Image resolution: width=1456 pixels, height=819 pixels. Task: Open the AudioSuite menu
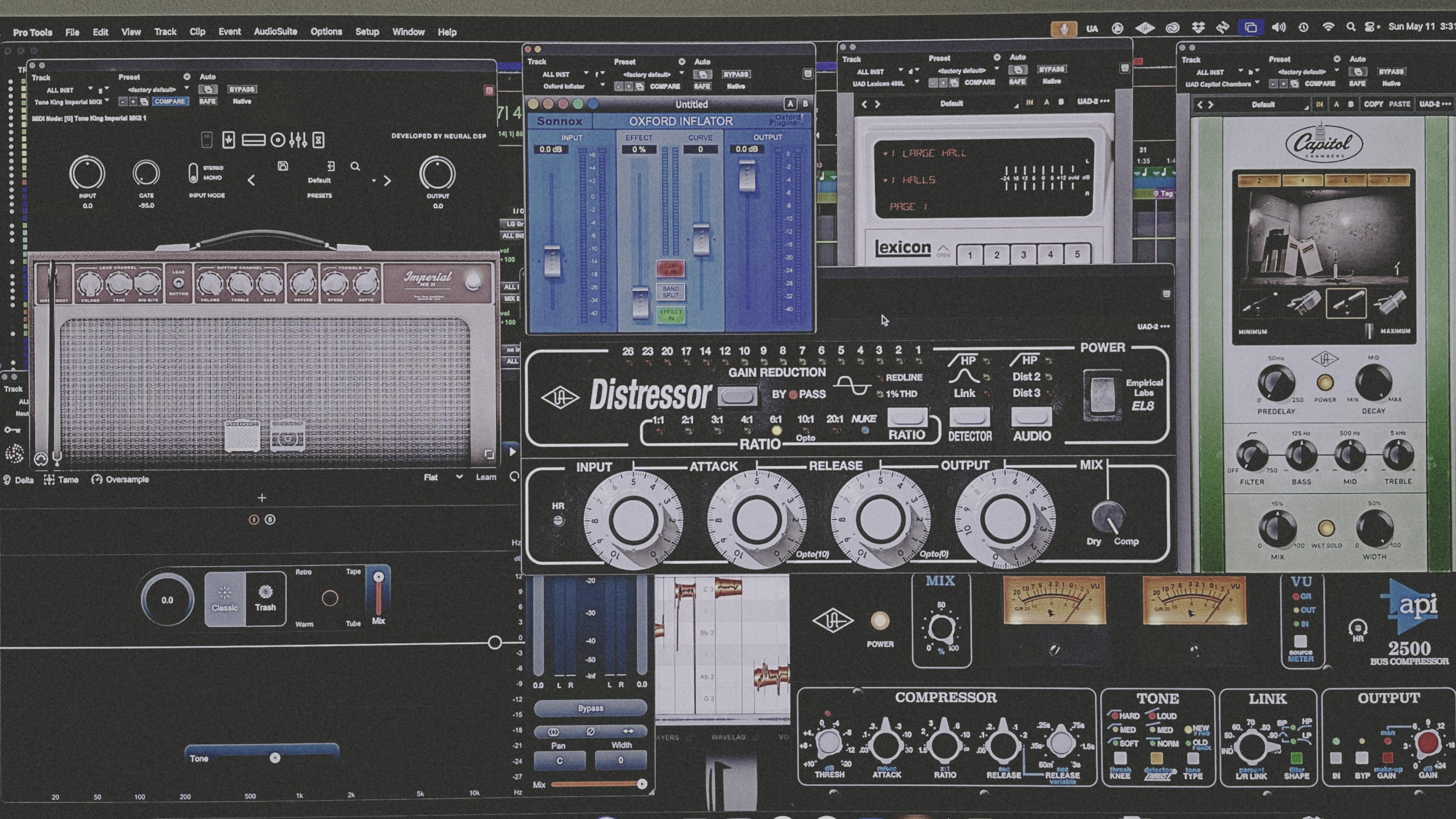pos(275,32)
